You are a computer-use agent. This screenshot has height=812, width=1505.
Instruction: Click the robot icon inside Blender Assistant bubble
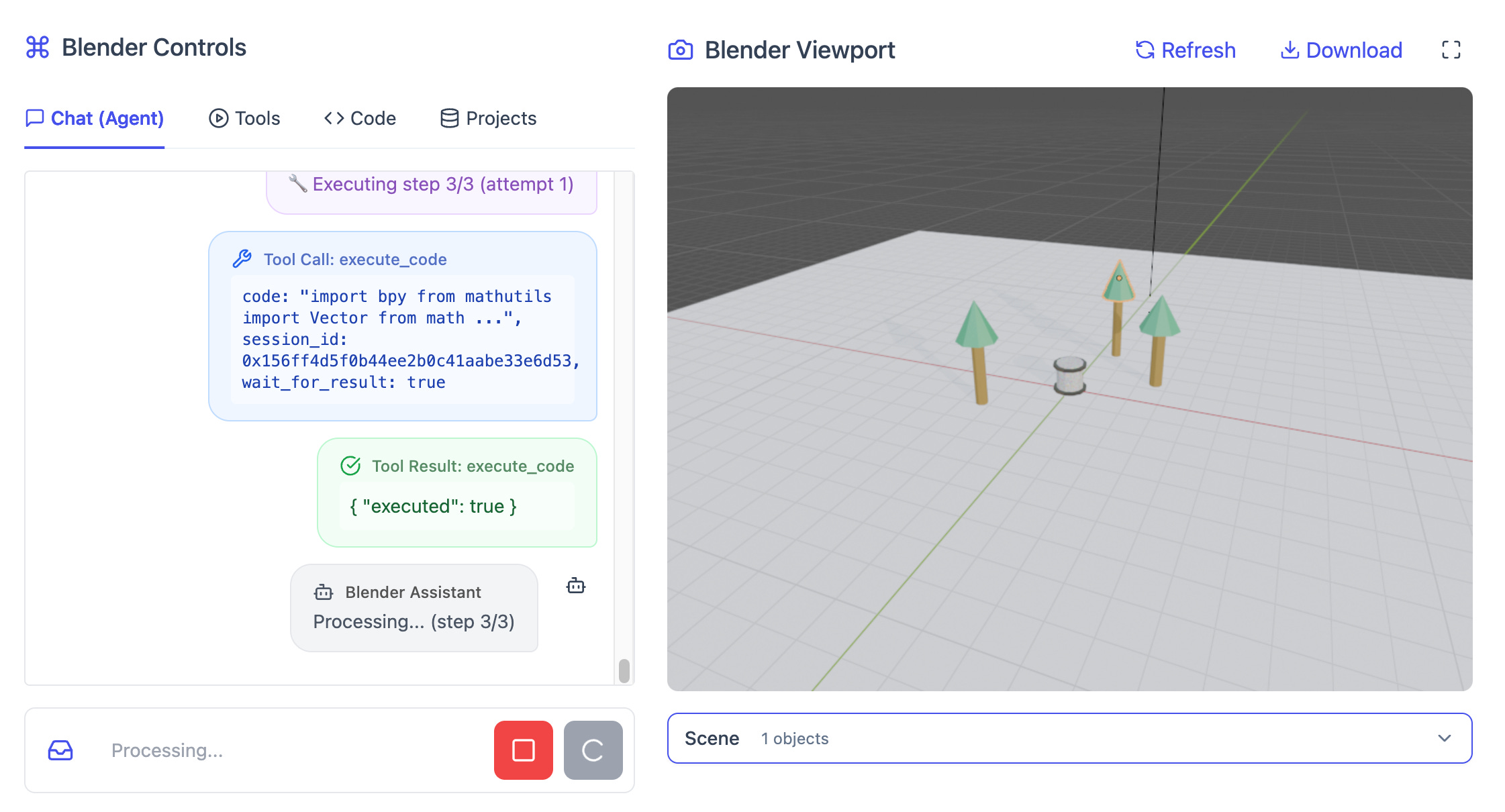[324, 592]
